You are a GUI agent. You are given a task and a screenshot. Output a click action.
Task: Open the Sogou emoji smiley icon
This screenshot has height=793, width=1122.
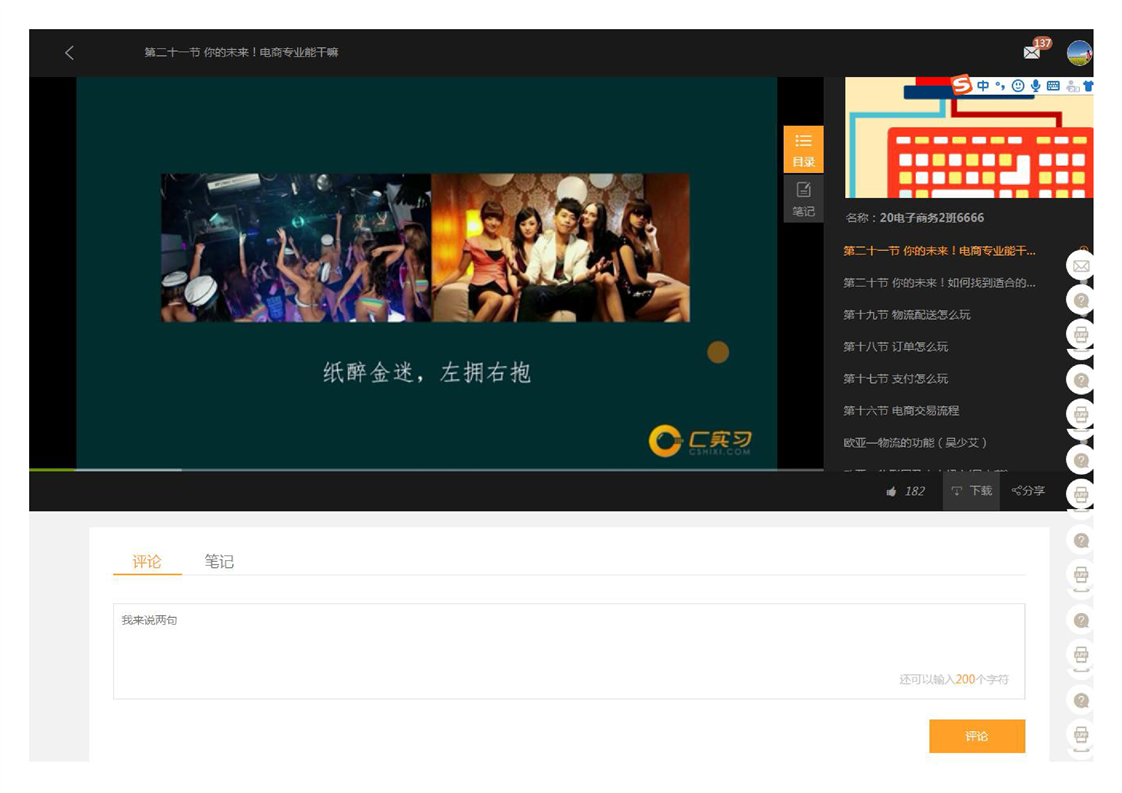[1018, 86]
